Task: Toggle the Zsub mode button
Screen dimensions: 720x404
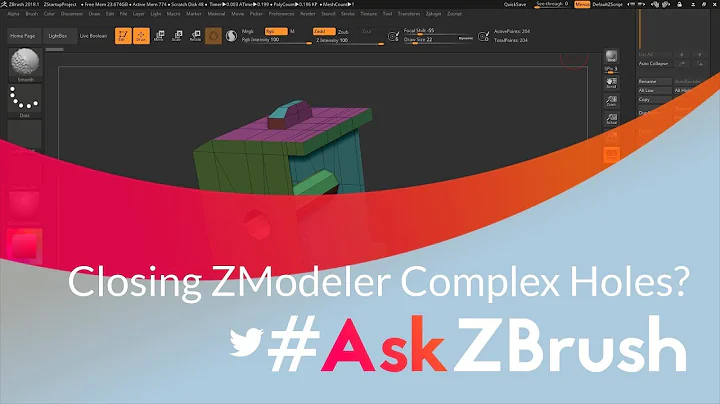Action: tap(343, 32)
